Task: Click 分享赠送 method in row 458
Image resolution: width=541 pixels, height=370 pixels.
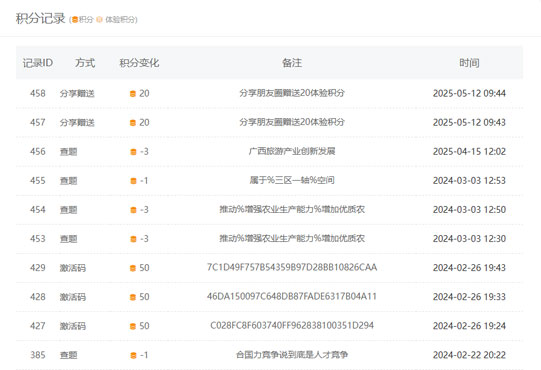Action: click(77, 94)
